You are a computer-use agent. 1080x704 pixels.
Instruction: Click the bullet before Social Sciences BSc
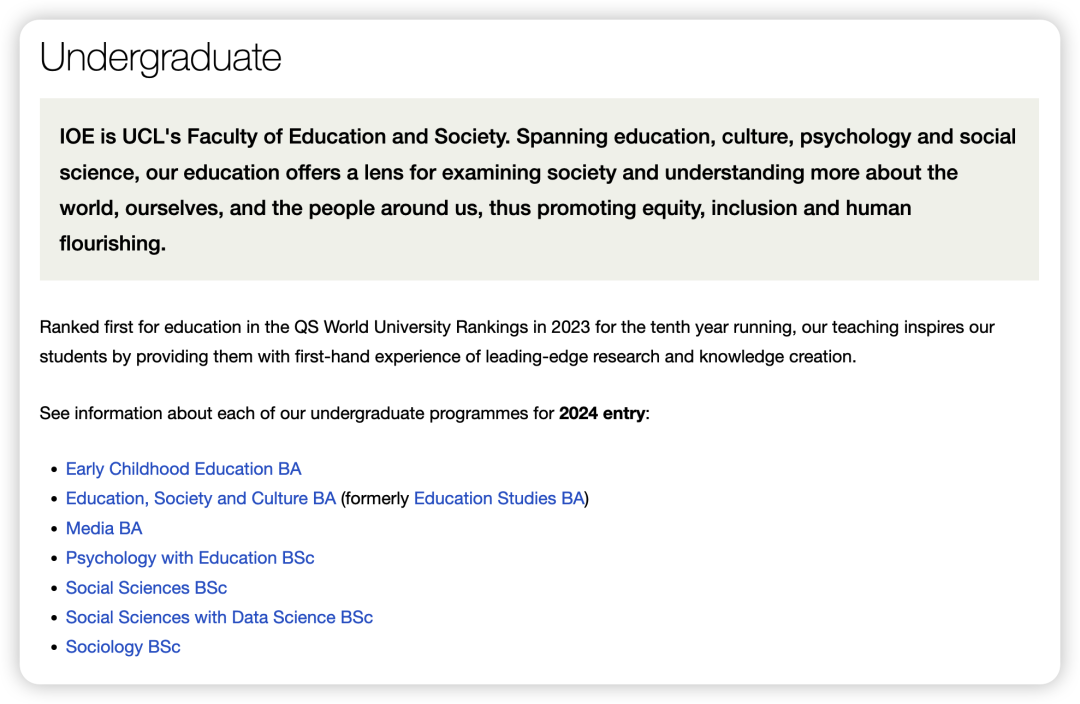[x=54, y=589]
